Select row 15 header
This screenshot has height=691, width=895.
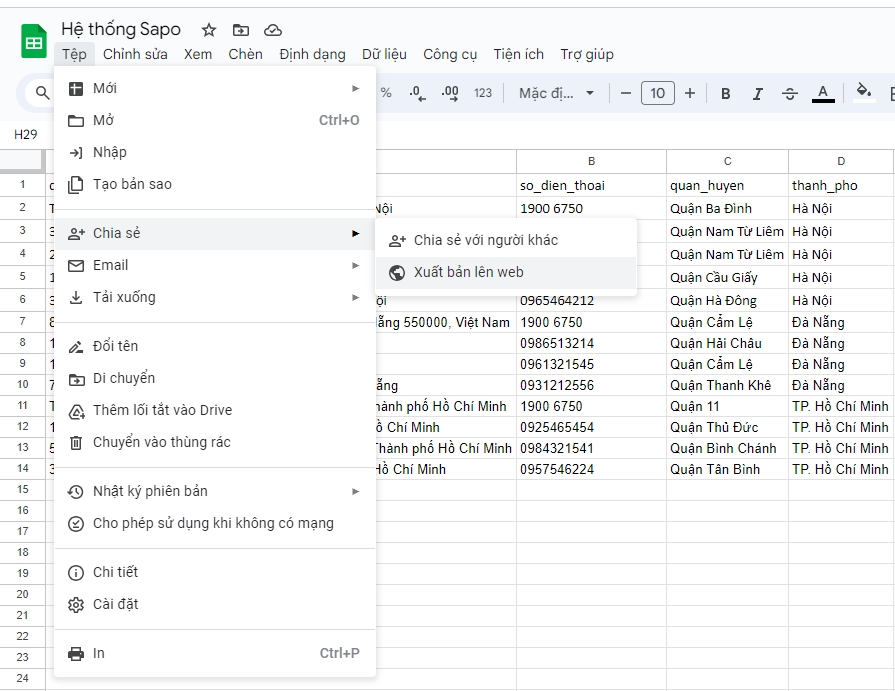point(23,490)
